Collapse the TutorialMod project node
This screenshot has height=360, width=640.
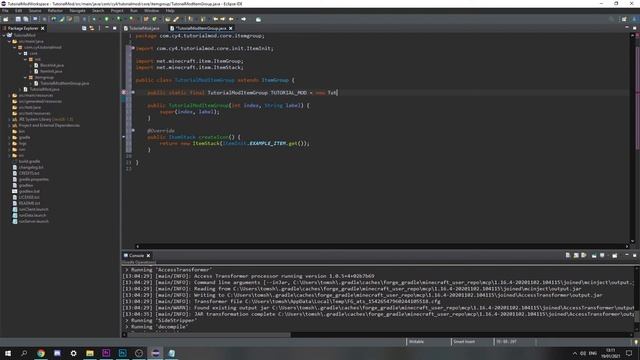click(4, 36)
